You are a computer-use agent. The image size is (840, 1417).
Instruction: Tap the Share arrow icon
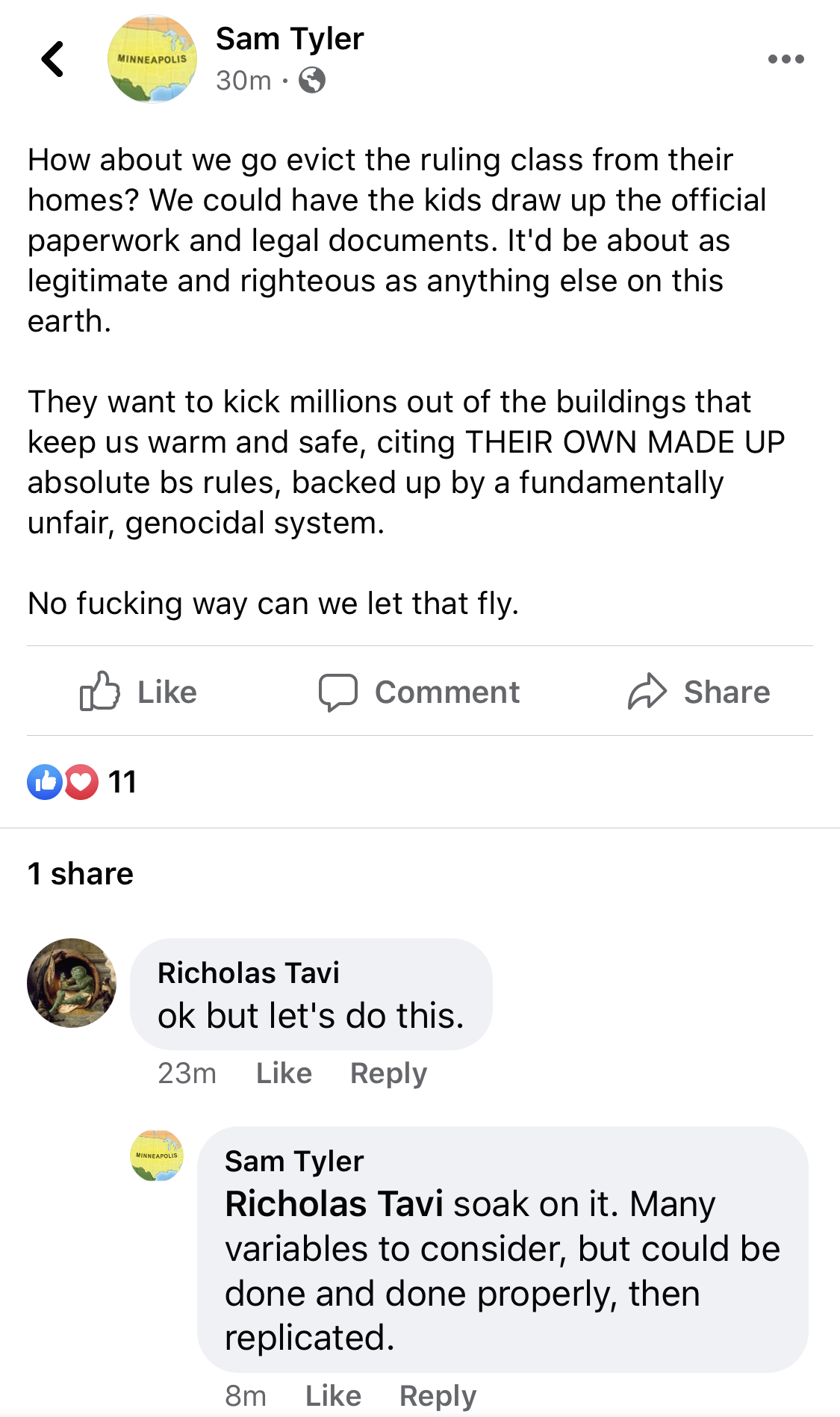pyautogui.click(x=647, y=691)
